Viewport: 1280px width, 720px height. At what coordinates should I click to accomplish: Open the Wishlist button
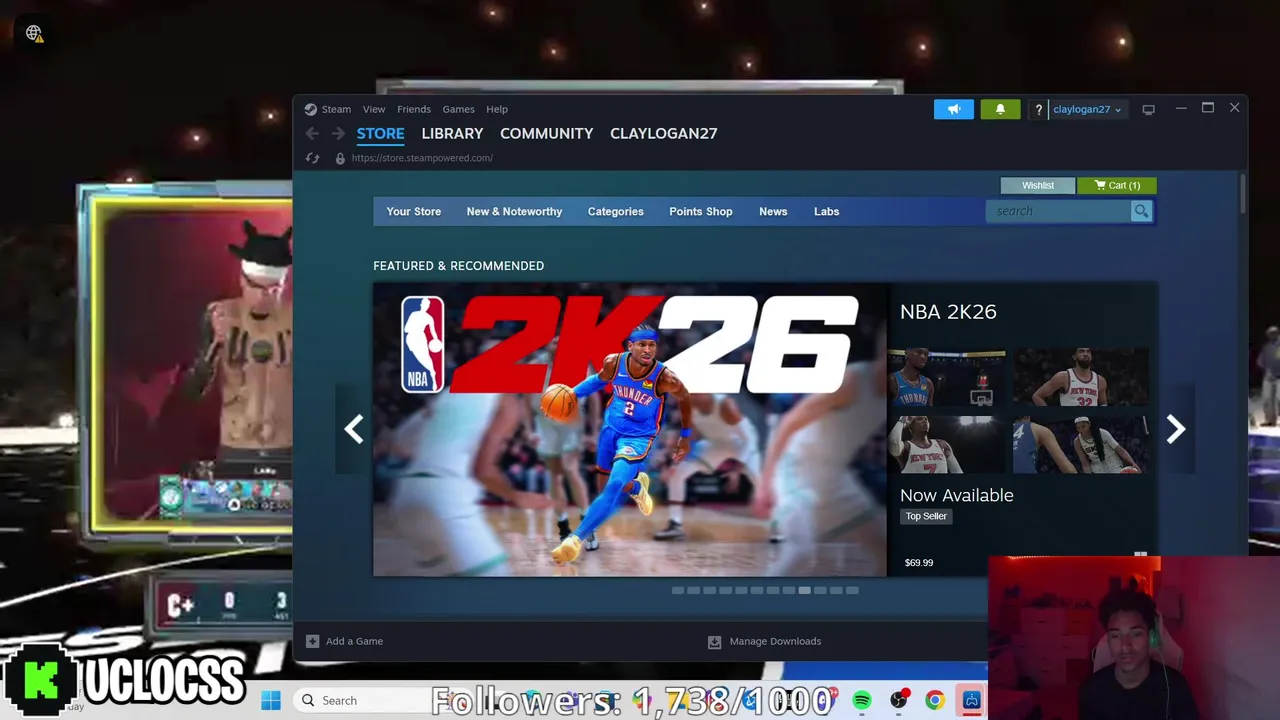(1038, 185)
